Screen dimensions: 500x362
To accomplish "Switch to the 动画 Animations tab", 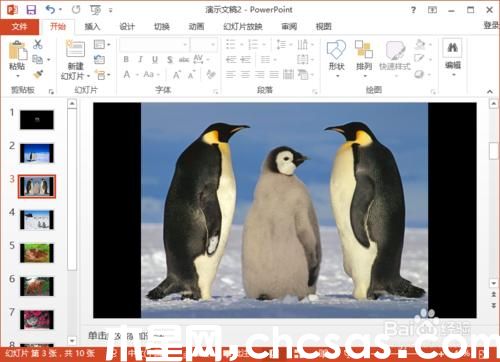I will point(196,27).
